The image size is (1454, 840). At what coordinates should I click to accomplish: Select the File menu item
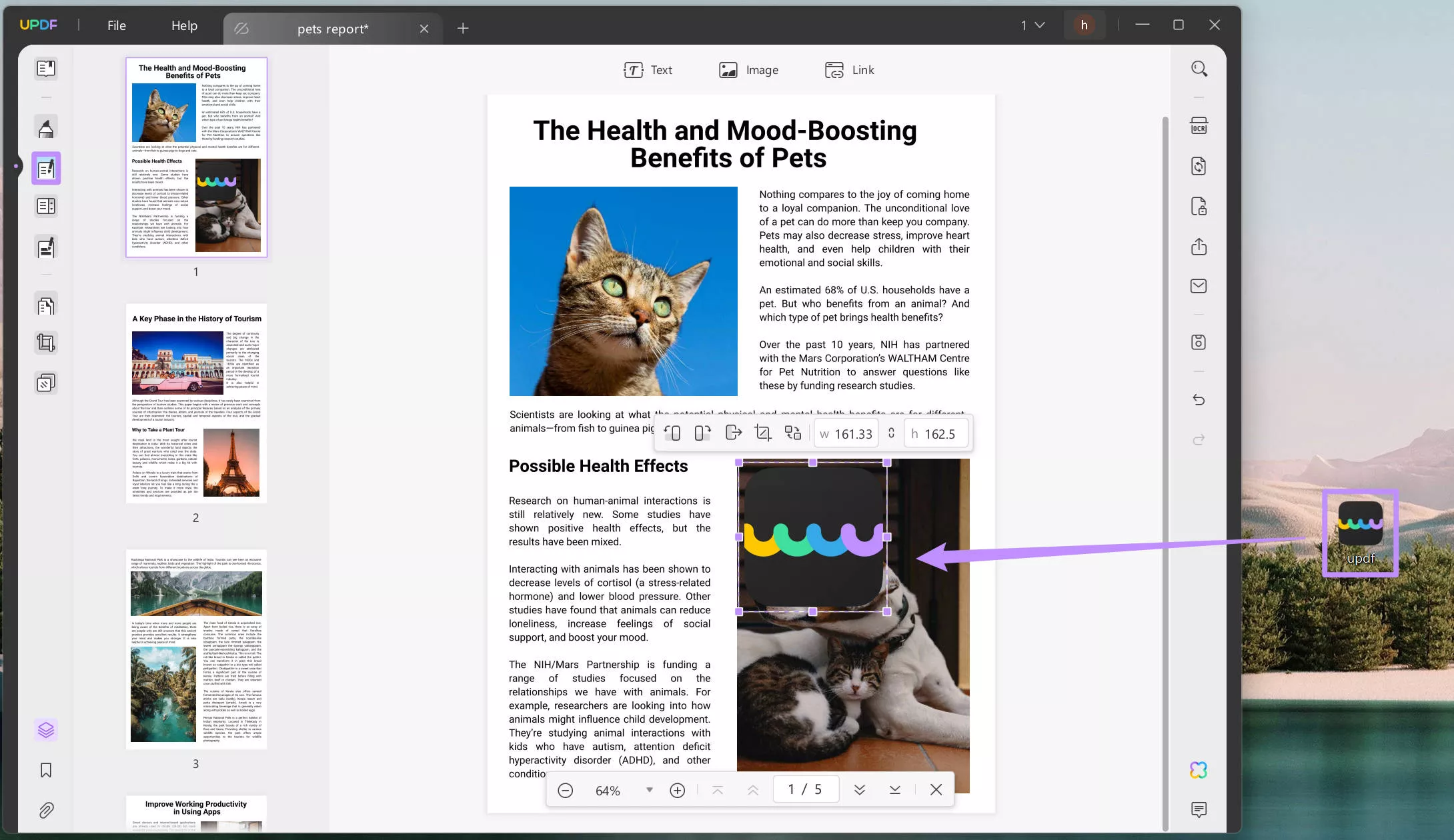pyautogui.click(x=116, y=25)
